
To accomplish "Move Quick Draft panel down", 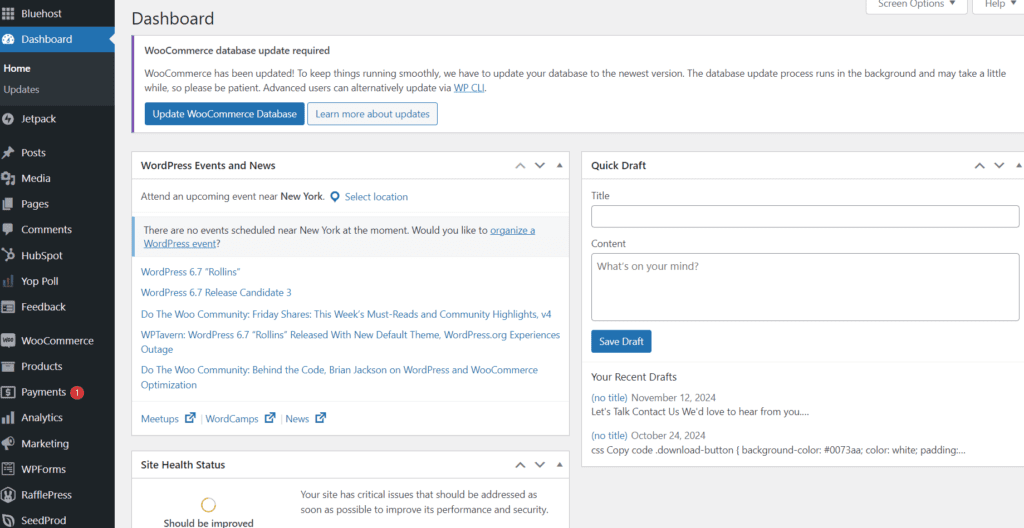I will pos(999,165).
